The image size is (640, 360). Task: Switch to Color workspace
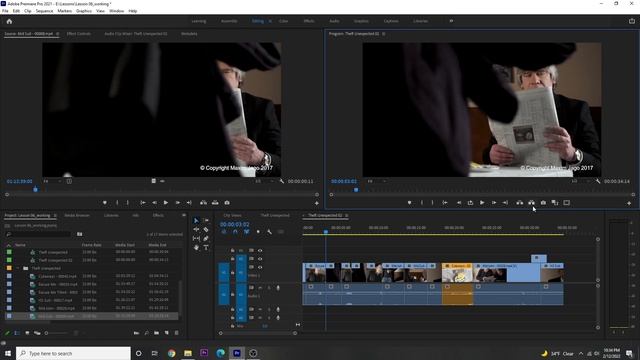point(283,21)
